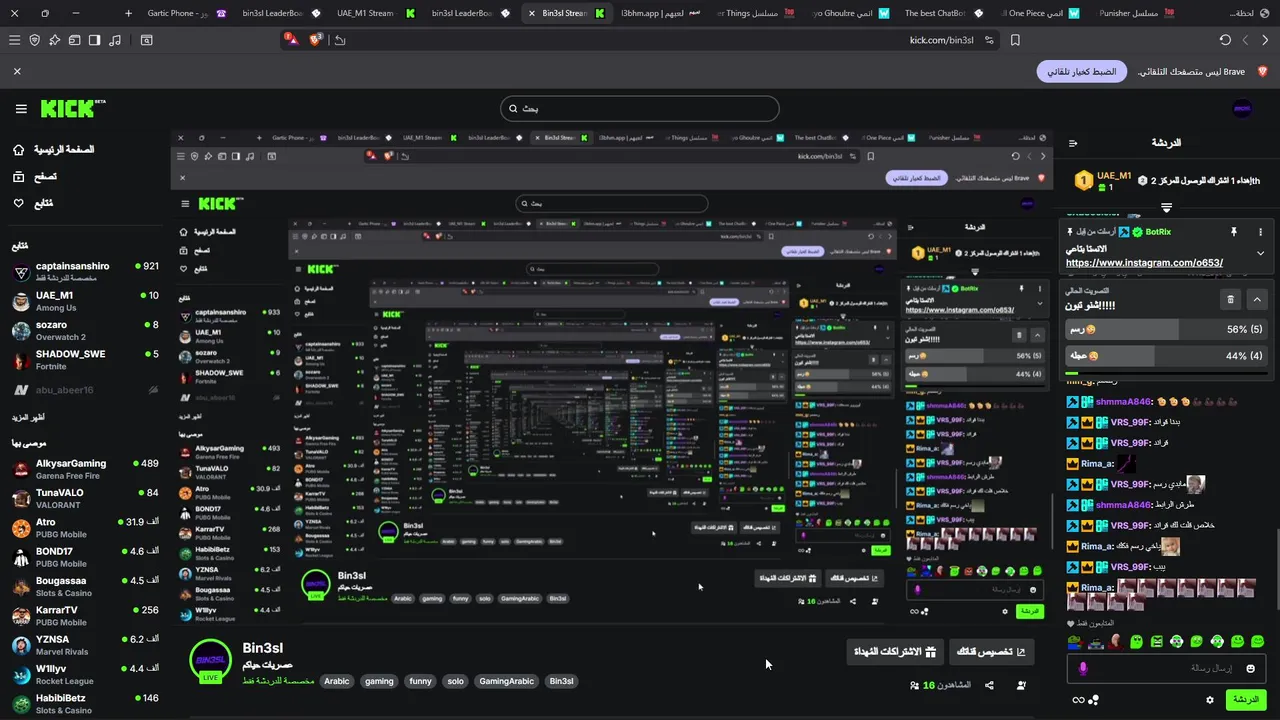Click the GamingArabic tag
This screenshot has width=1280, height=720.
click(x=507, y=681)
